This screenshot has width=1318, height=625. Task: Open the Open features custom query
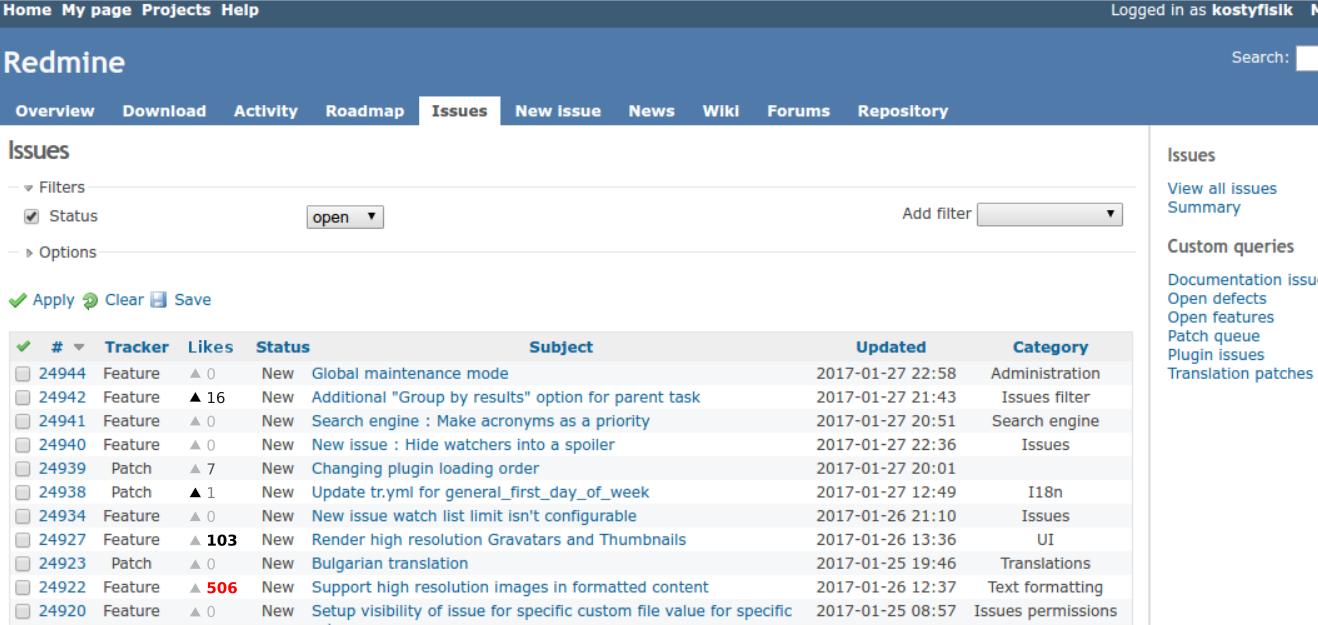[x=1221, y=318]
